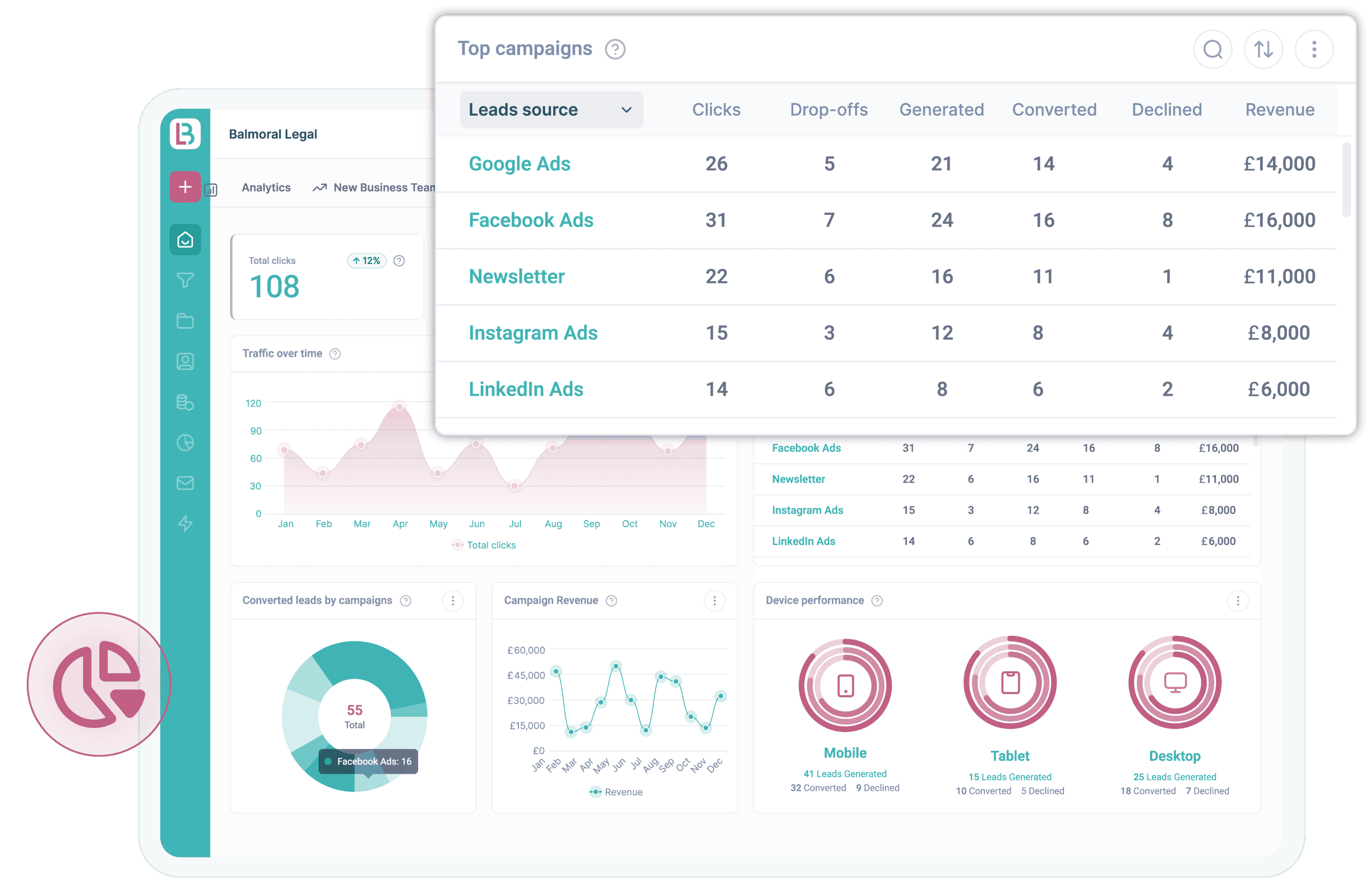Screen dimensions: 1372x878
Task: Open the pie chart reports icon
Action: 185,442
